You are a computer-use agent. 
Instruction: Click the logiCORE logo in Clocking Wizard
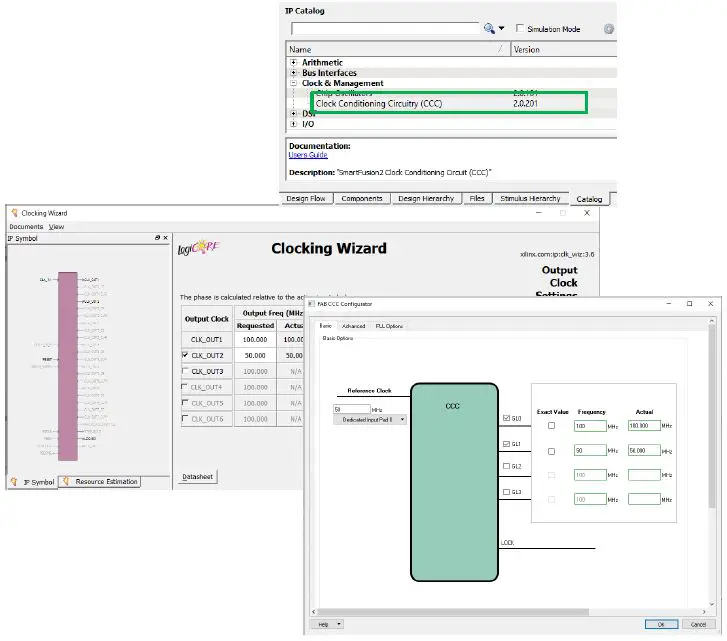(x=198, y=248)
